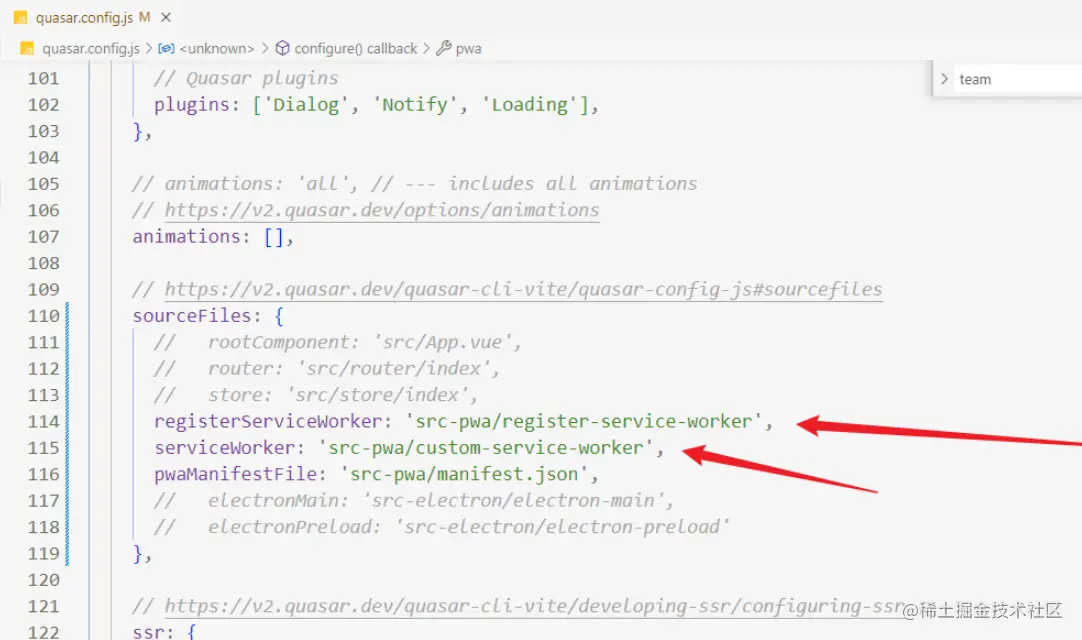The image size is (1082, 640).
Task: Click the sourceFiles property name
Action: (192, 316)
